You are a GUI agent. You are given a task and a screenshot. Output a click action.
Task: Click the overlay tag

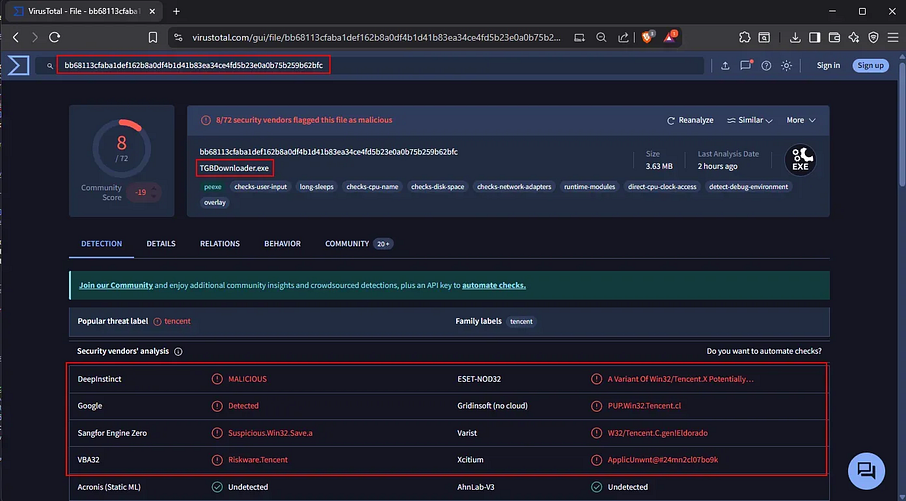click(215, 203)
